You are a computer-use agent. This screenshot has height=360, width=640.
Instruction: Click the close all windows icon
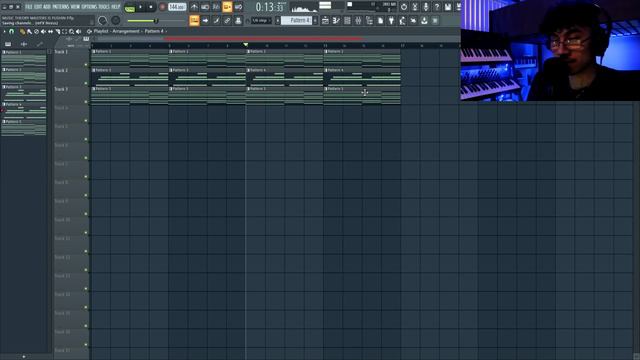413,20
